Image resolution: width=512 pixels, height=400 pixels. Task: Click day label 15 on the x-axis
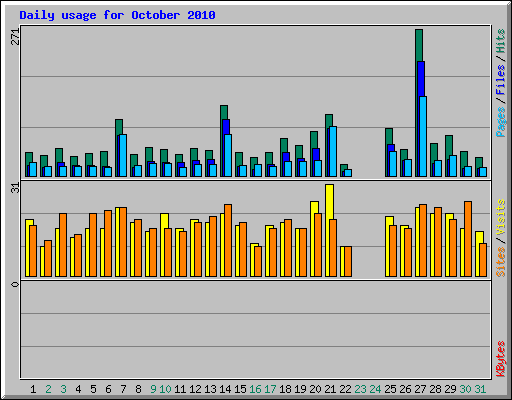240,389
